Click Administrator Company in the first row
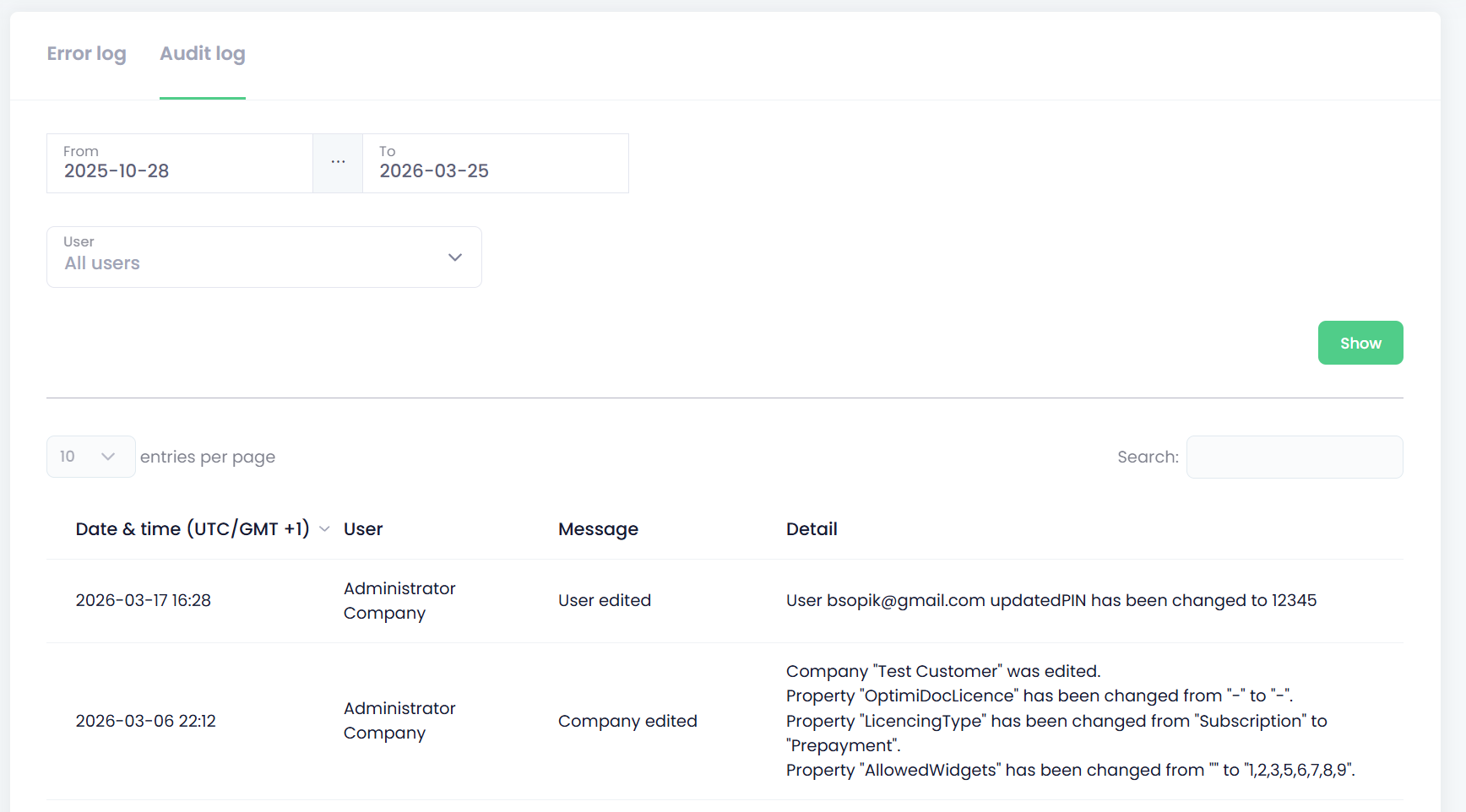This screenshot has width=1466, height=812. tap(399, 601)
